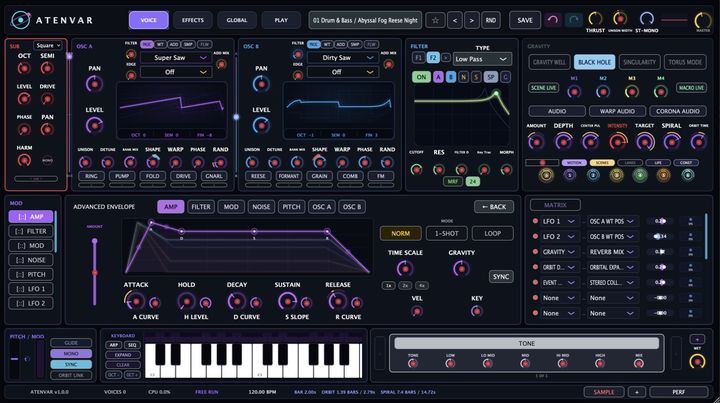Click the RND randomize button

[x=490, y=20]
